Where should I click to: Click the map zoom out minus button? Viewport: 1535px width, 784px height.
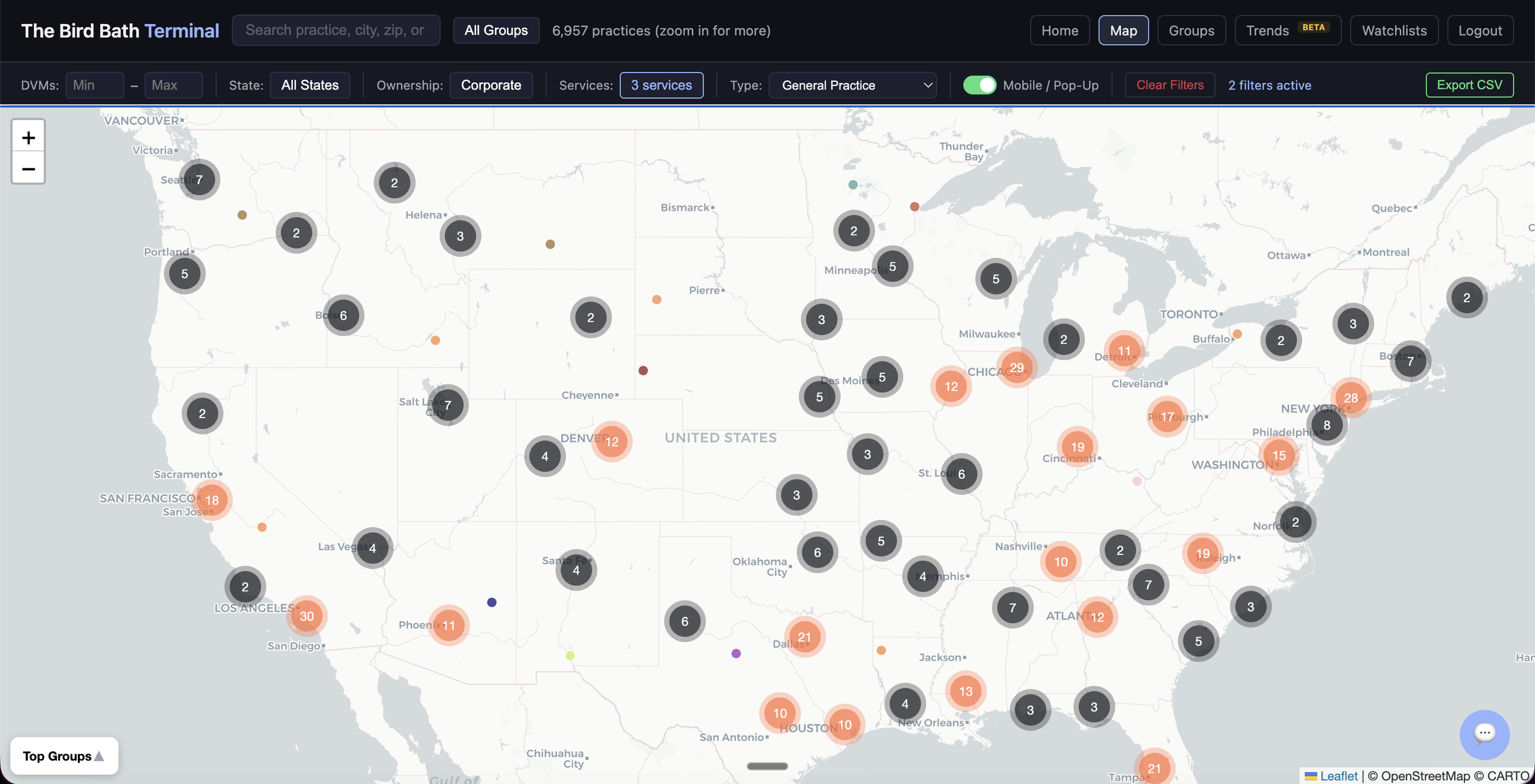click(28, 168)
